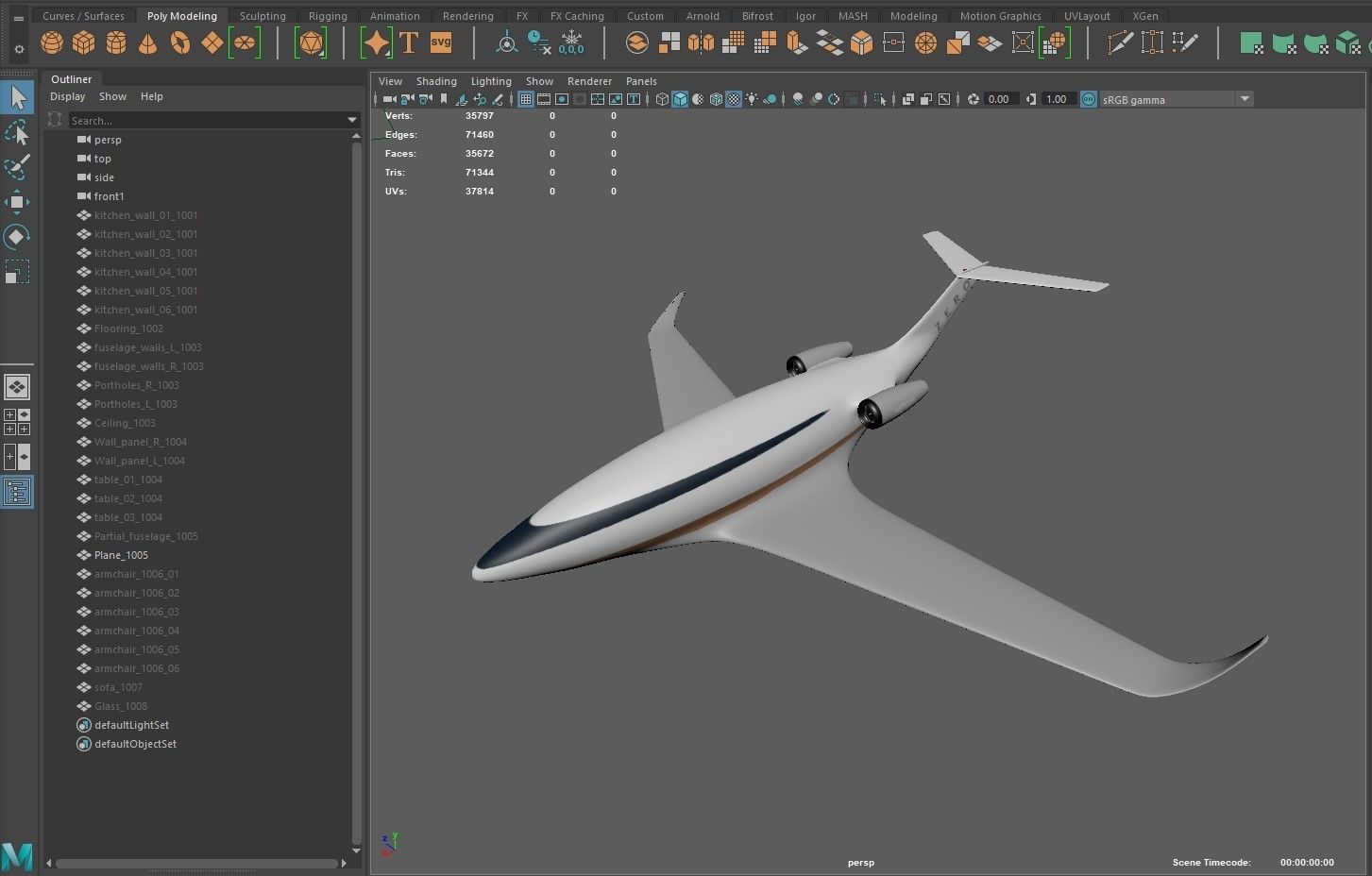Click the super shape star icon
Screen dimensions: 1372x876
tap(377, 43)
